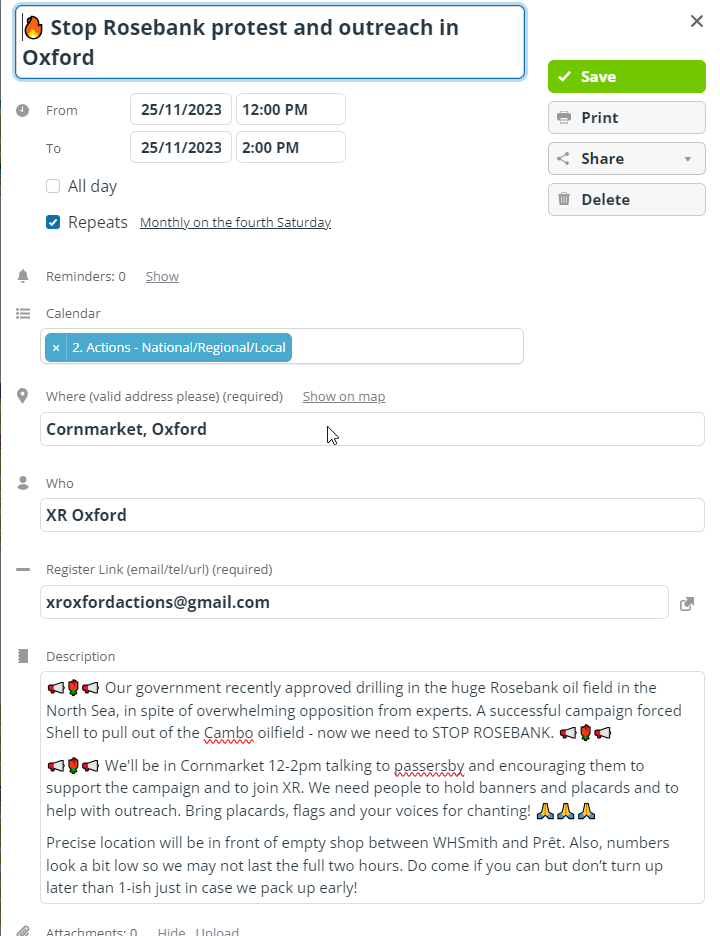Screen dimensions: 720x936
Task: Click the 12:00 PM start time field
Action: 291,109
